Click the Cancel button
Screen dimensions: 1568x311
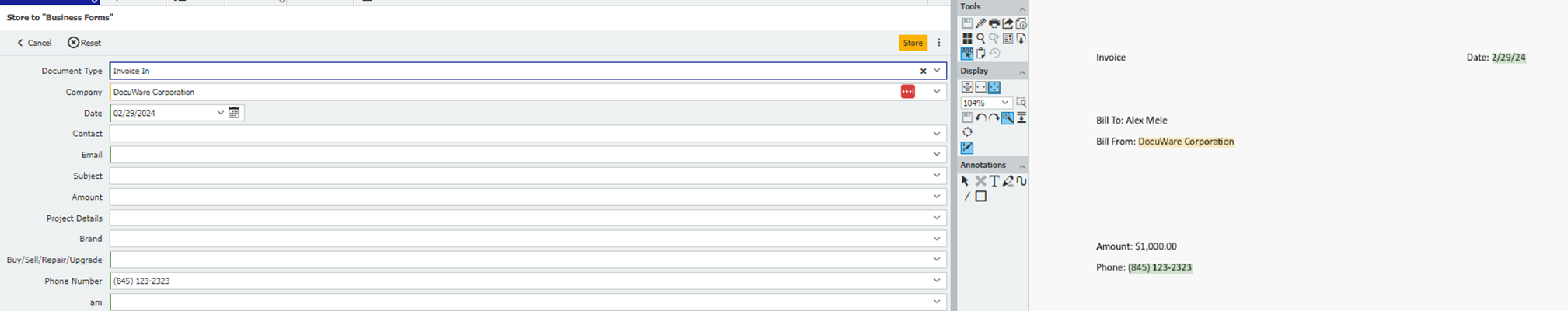(x=34, y=43)
